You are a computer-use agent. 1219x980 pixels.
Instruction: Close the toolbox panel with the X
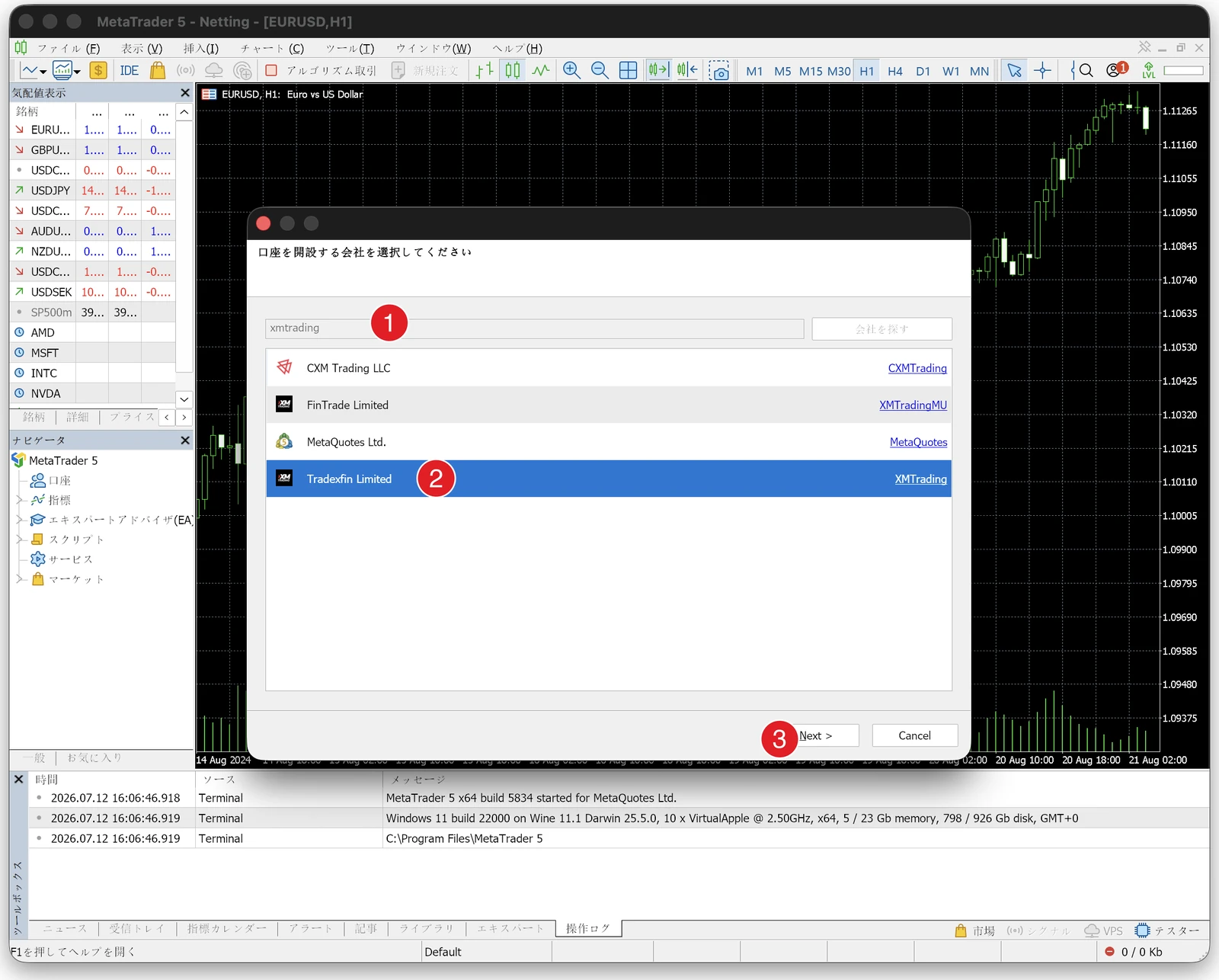(x=19, y=780)
